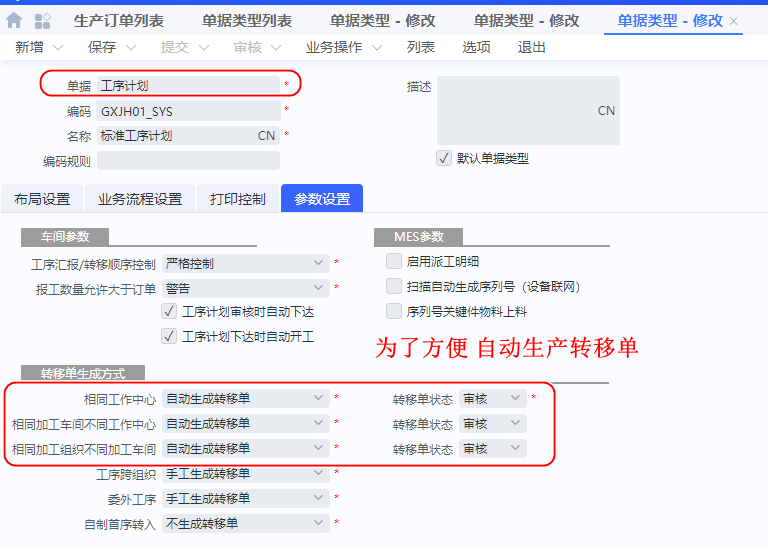This screenshot has height=550, width=768.
Task: Click the 选项 toolbar item
Action: (x=477, y=48)
